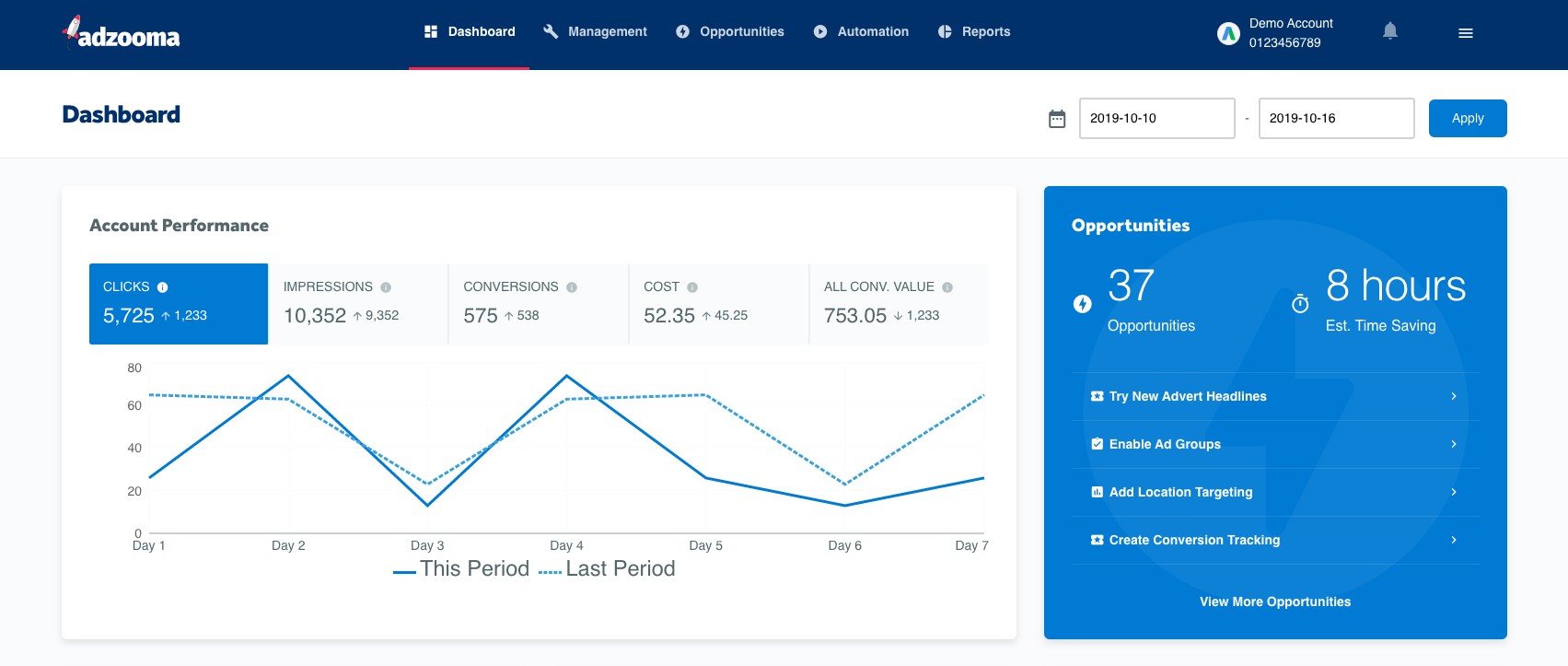Click the stopwatch icon beside 8 hours
The height and width of the screenshot is (666, 1568).
point(1300,303)
